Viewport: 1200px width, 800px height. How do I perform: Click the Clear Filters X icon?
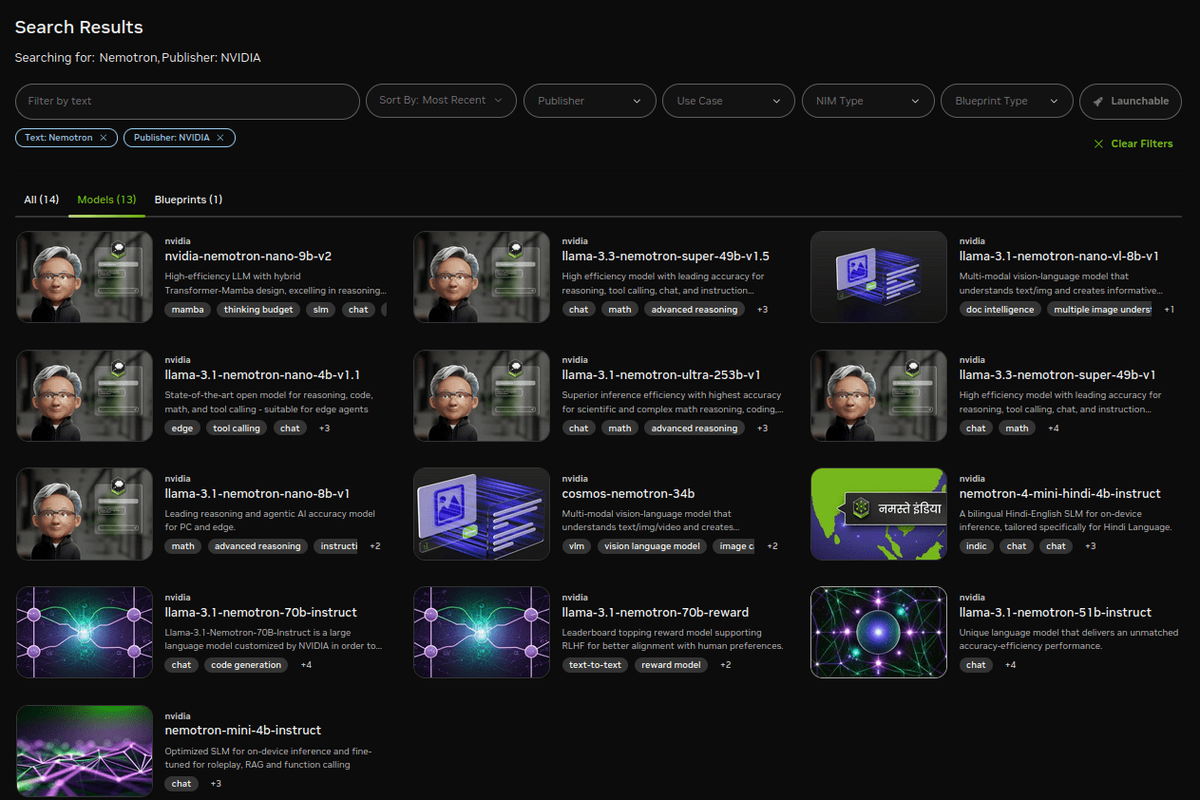tap(1100, 144)
